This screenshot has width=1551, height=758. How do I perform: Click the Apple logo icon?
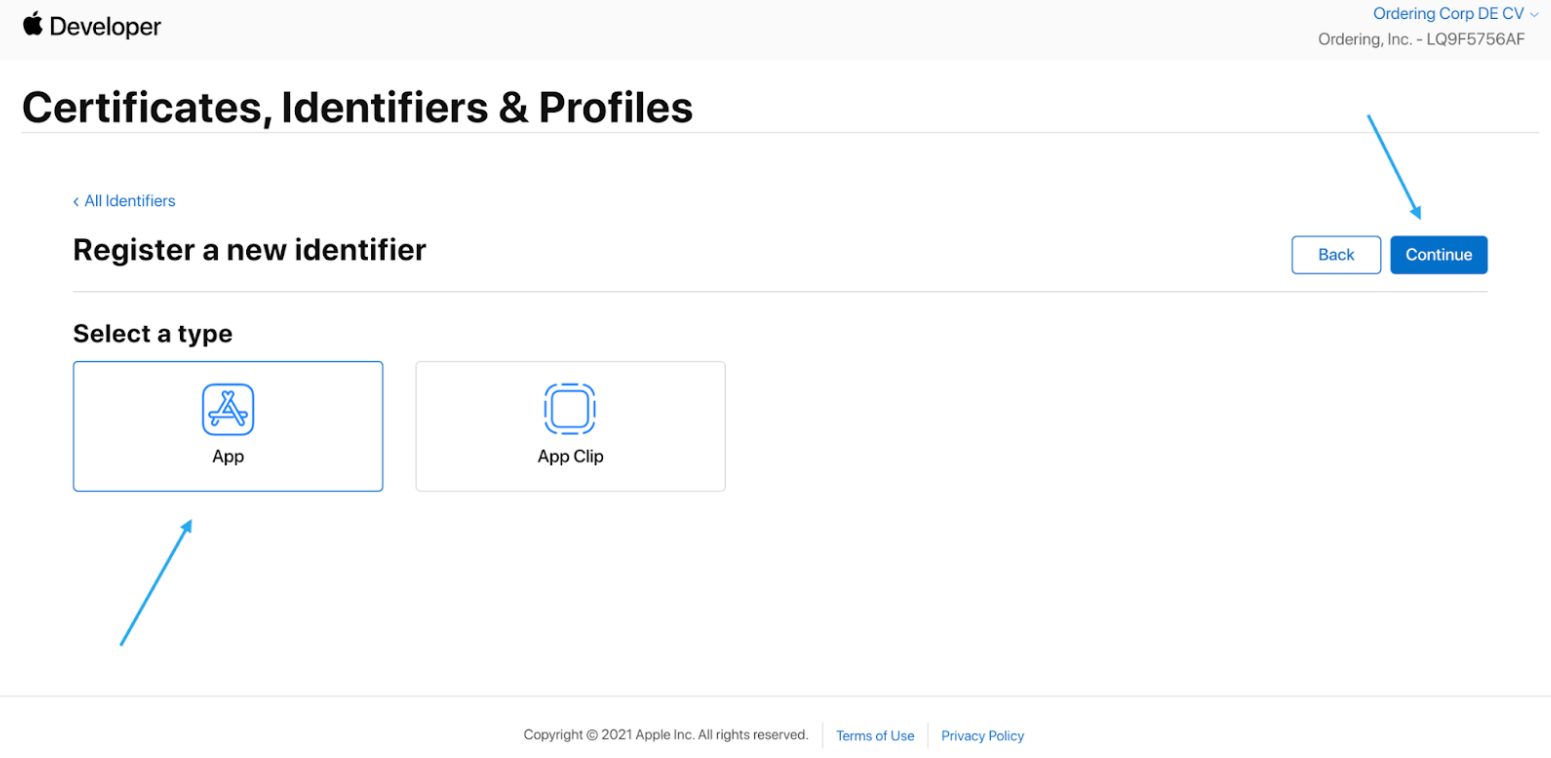(33, 25)
